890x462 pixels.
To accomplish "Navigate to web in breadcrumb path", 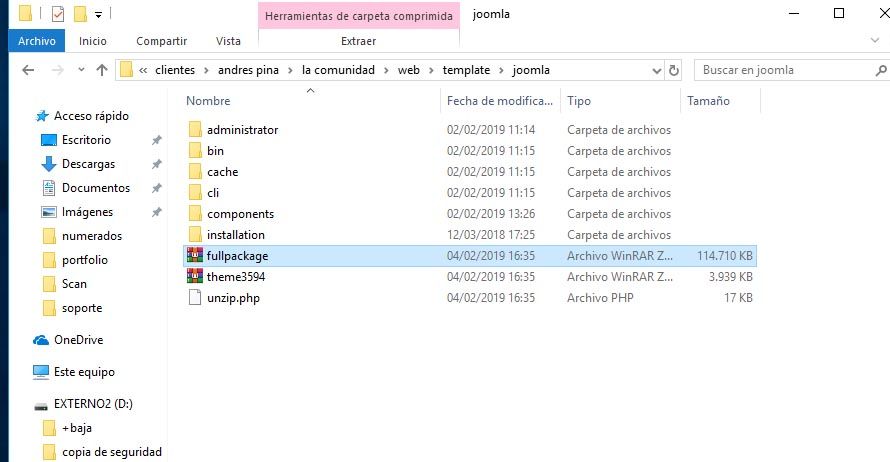I will click(x=409, y=70).
